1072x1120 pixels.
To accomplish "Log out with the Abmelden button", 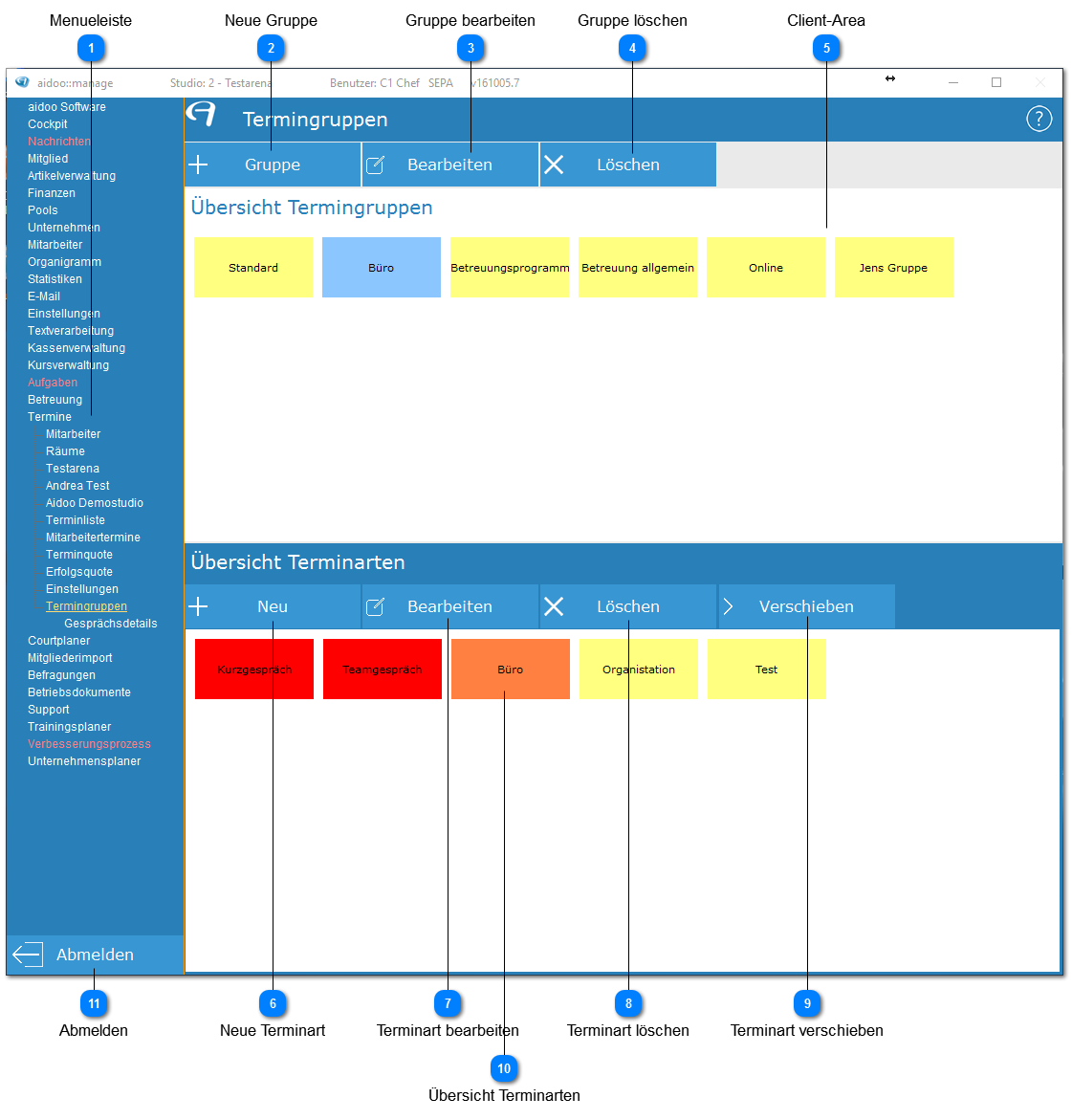I will pos(95,955).
